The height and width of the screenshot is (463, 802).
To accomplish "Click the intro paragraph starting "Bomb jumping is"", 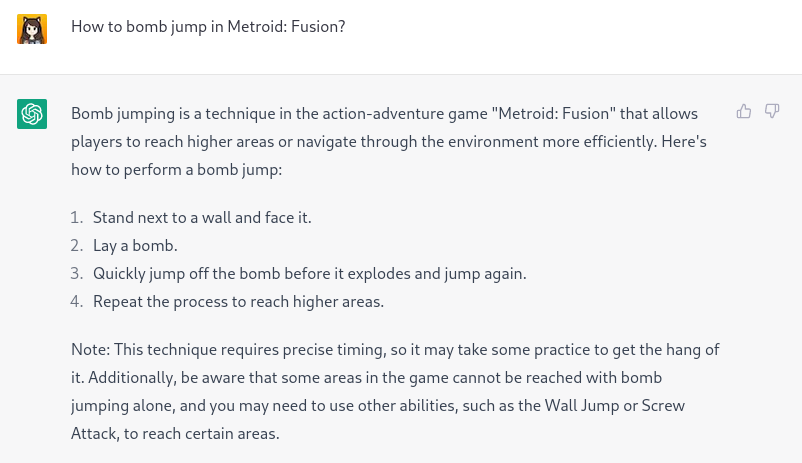I will point(388,141).
